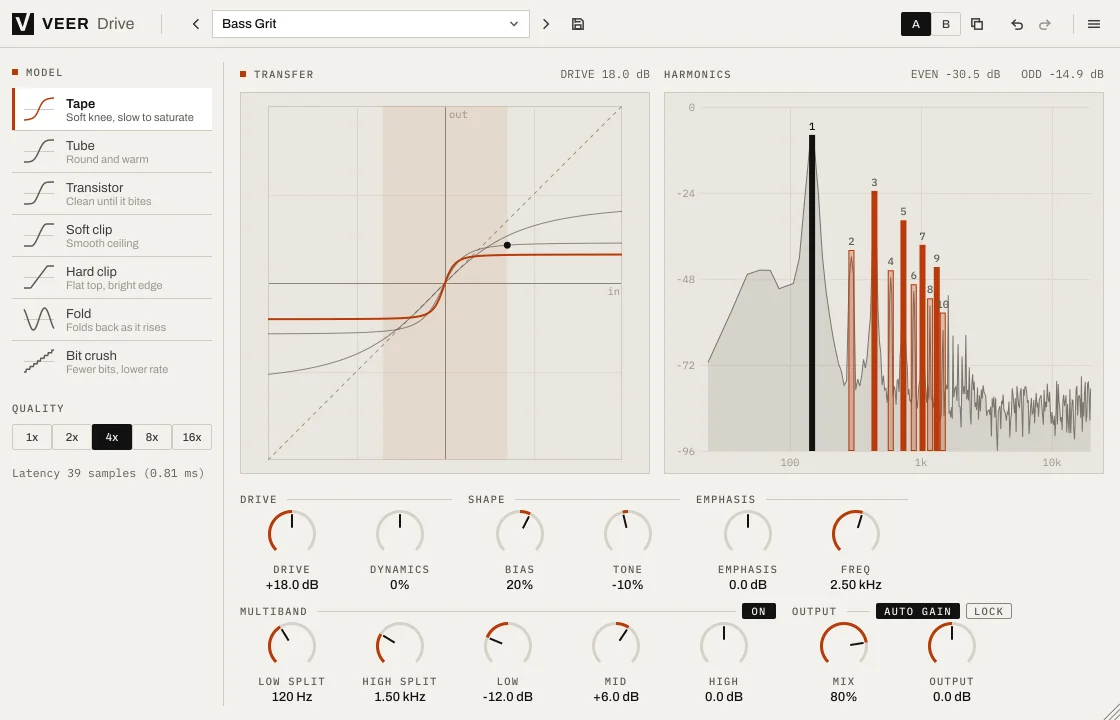The height and width of the screenshot is (720, 1120).
Task: Toggle the multiband ON switch
Action: [759, 611]
